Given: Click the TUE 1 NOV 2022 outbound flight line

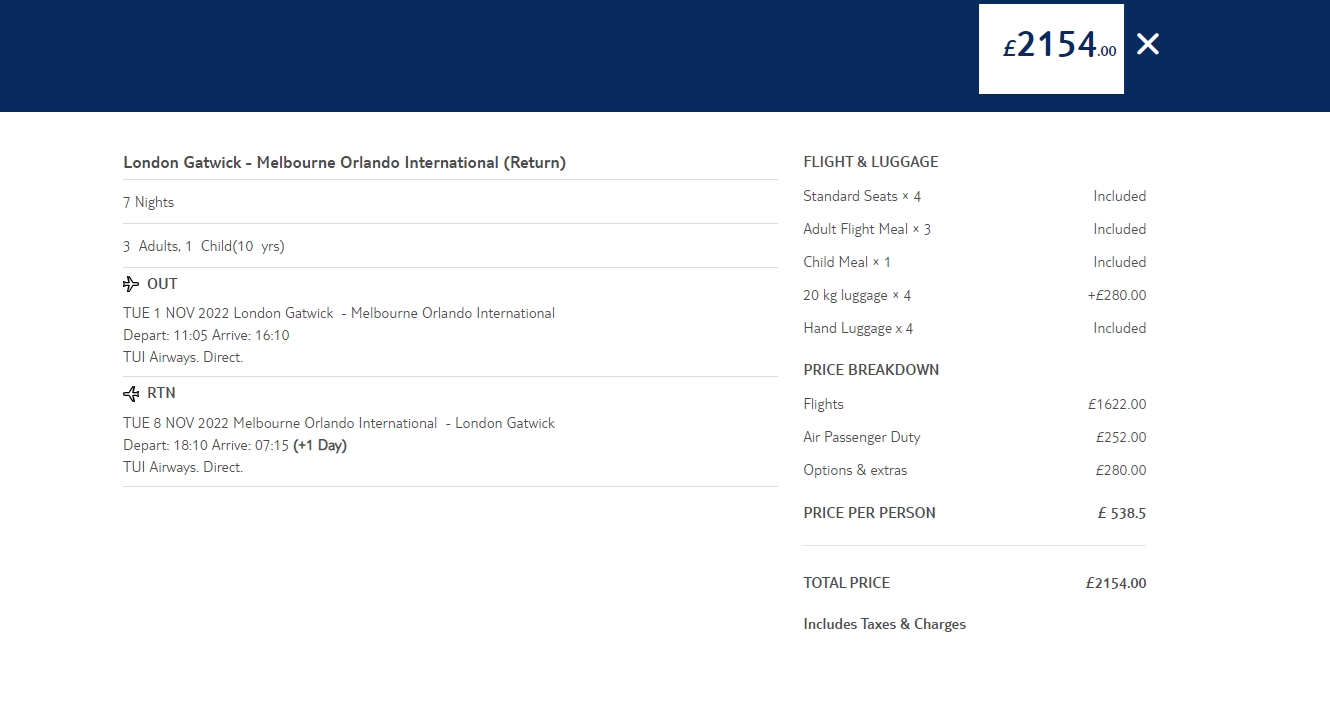Looking at the screenshot, I should [x=339, y=313].
